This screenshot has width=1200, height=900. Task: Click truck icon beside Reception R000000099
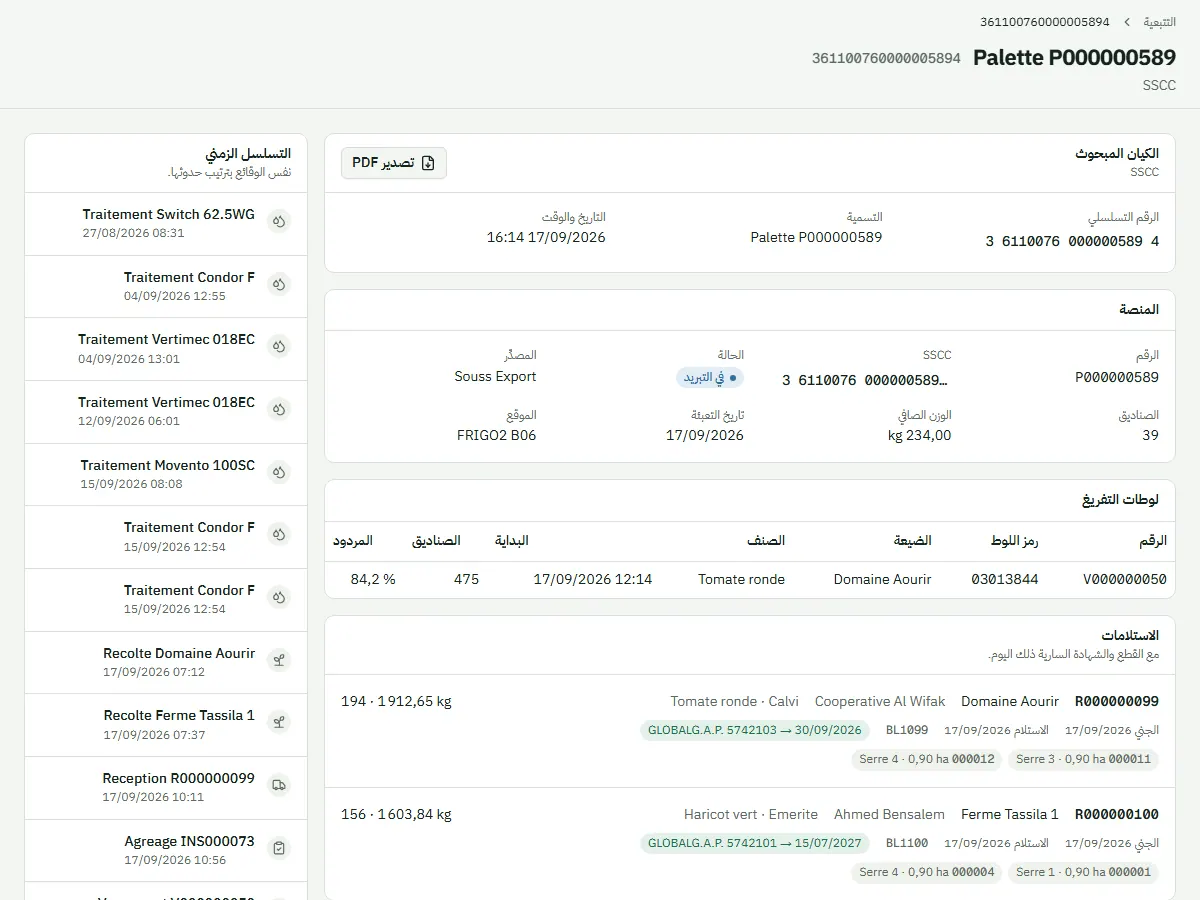tap(279, 786)
